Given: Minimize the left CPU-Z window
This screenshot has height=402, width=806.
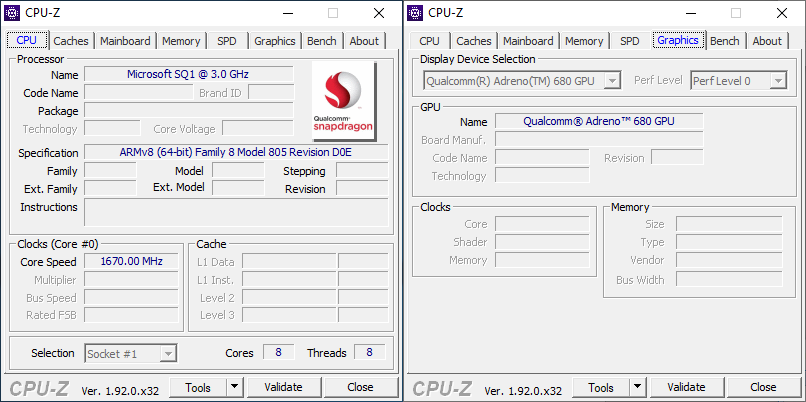Looking at the screenshot, I should pos(287,13).
